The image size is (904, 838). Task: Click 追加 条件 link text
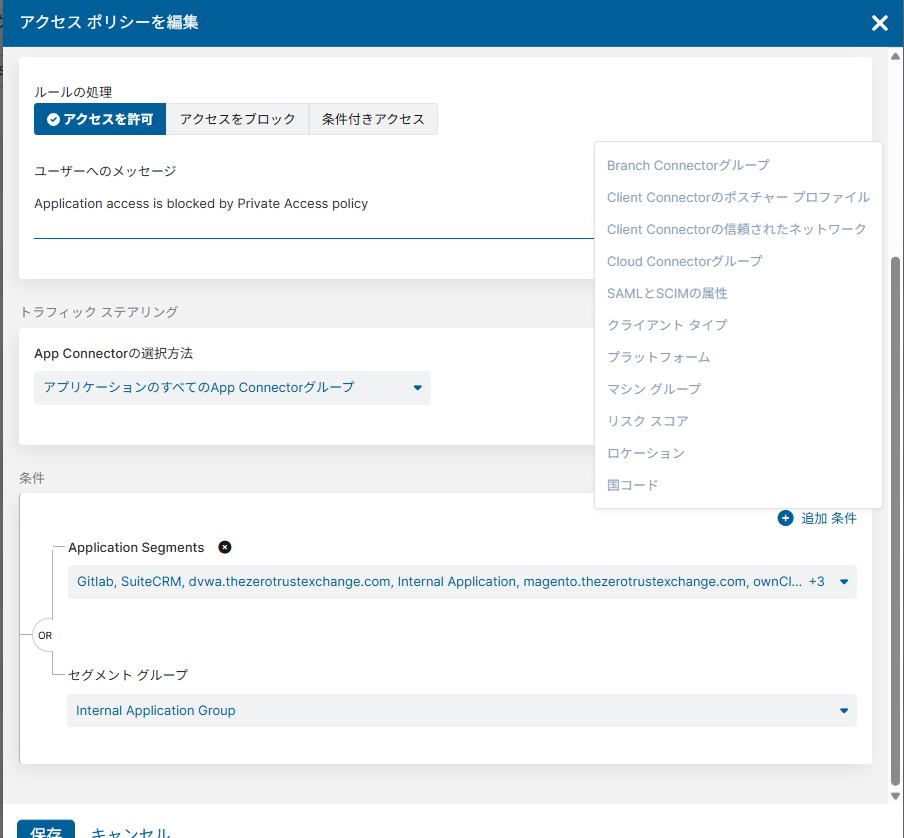828,519
